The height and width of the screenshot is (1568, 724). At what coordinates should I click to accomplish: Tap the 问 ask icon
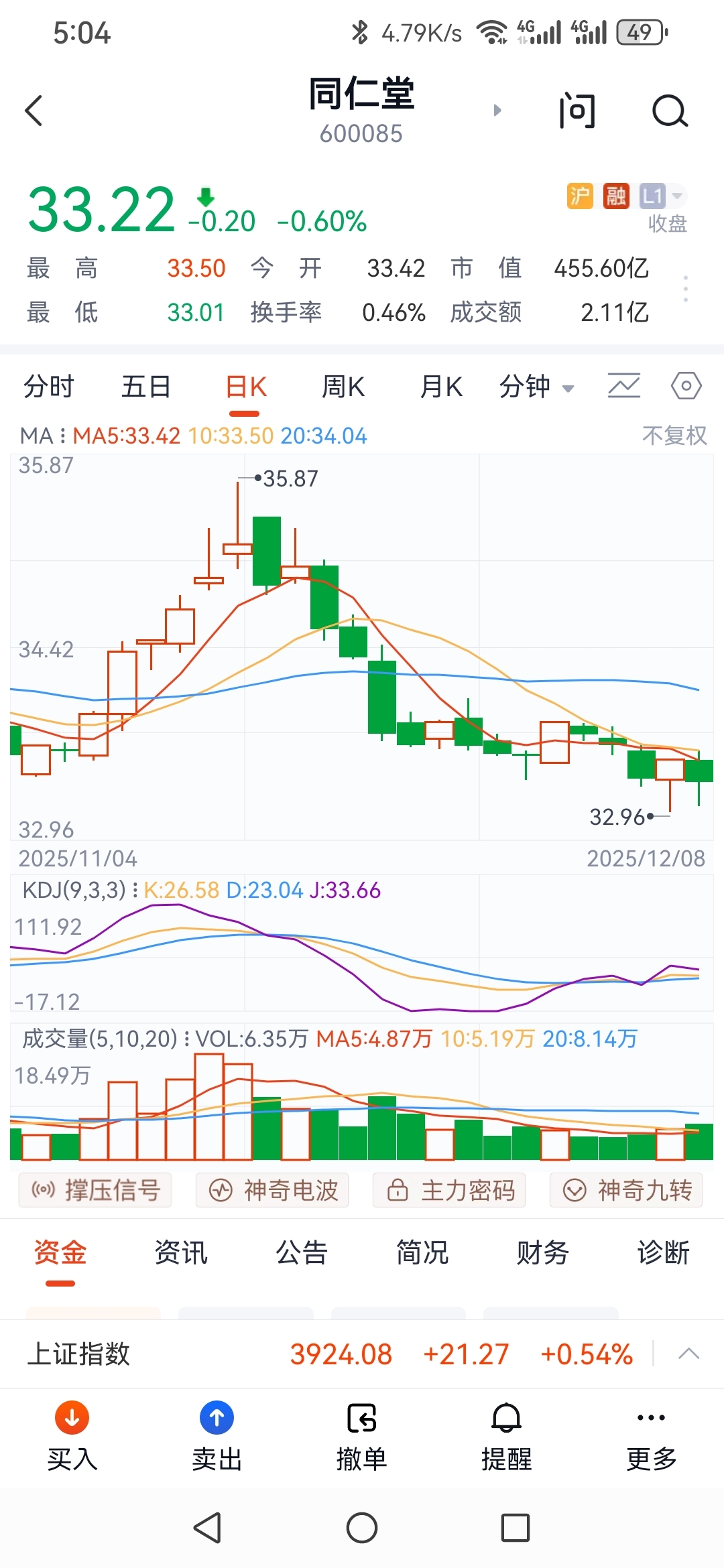tap(577, 111)
